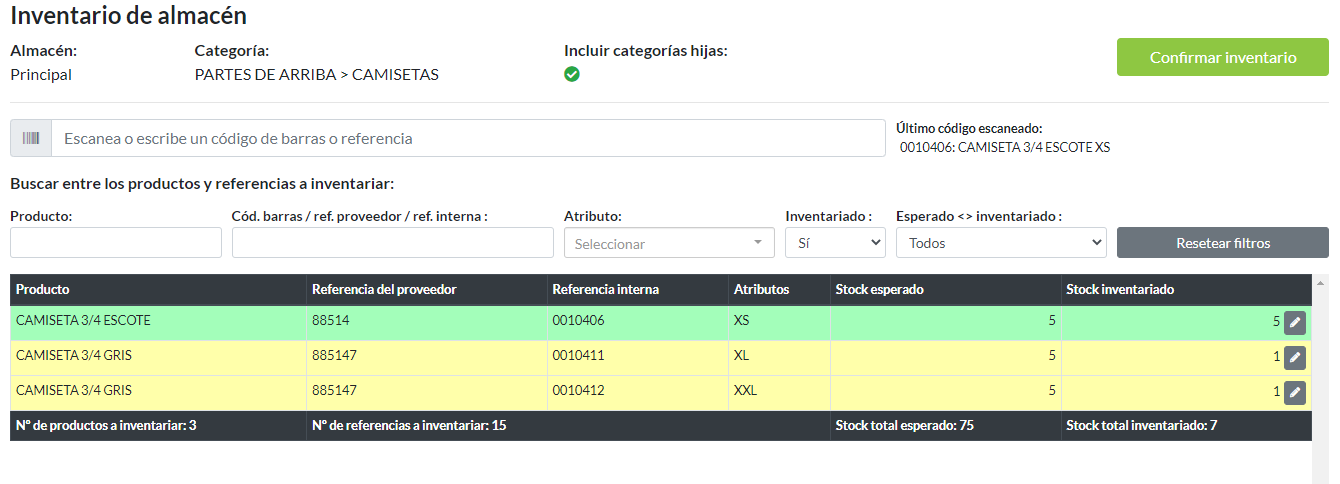This screenshot has height=484, width=1340.
Task: Sort by Producto column header
Action: (x=43, y=290)
